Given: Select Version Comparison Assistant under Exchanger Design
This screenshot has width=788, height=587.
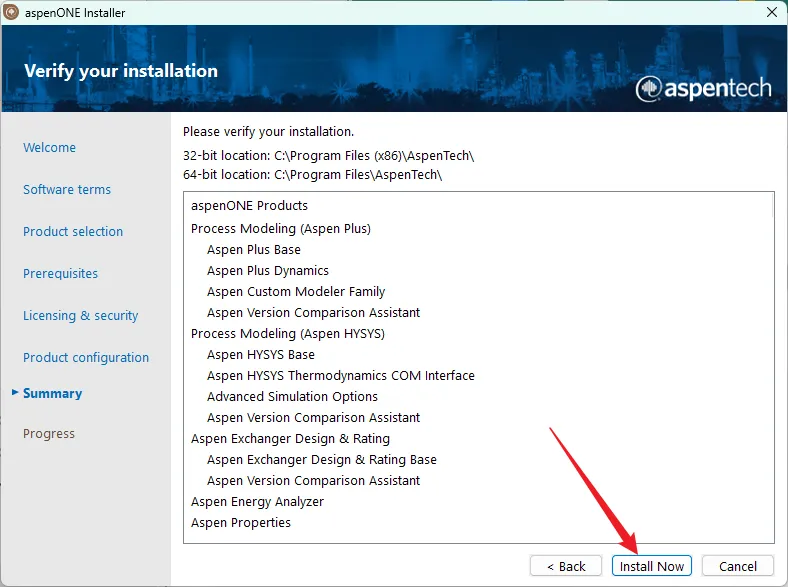Looking at the screenshot, I should [x=314, y=481].
